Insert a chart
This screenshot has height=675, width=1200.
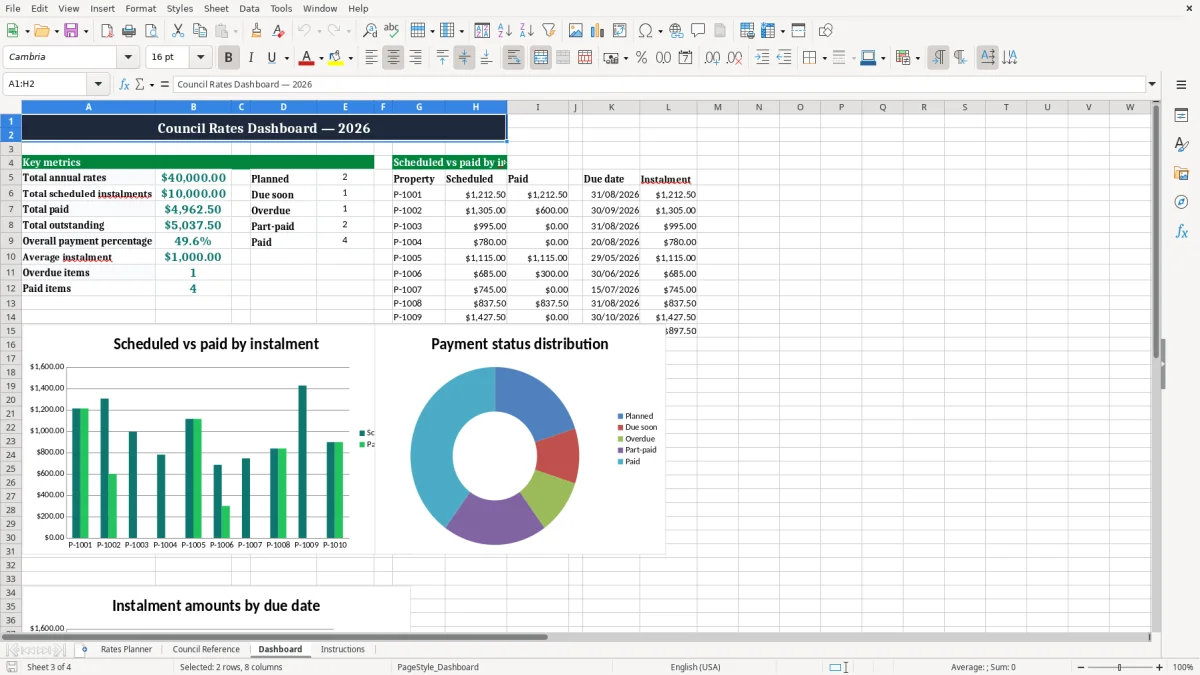598,31
